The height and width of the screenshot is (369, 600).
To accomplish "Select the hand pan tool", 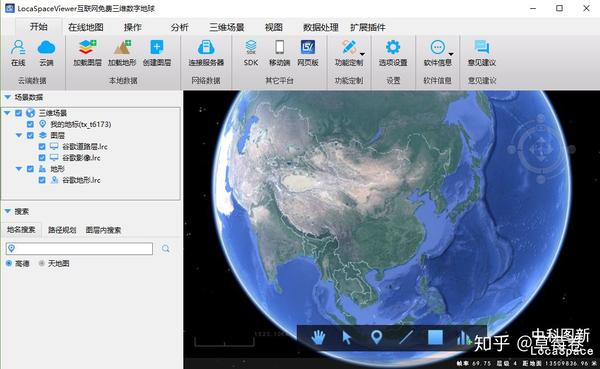I will (318, 337).
